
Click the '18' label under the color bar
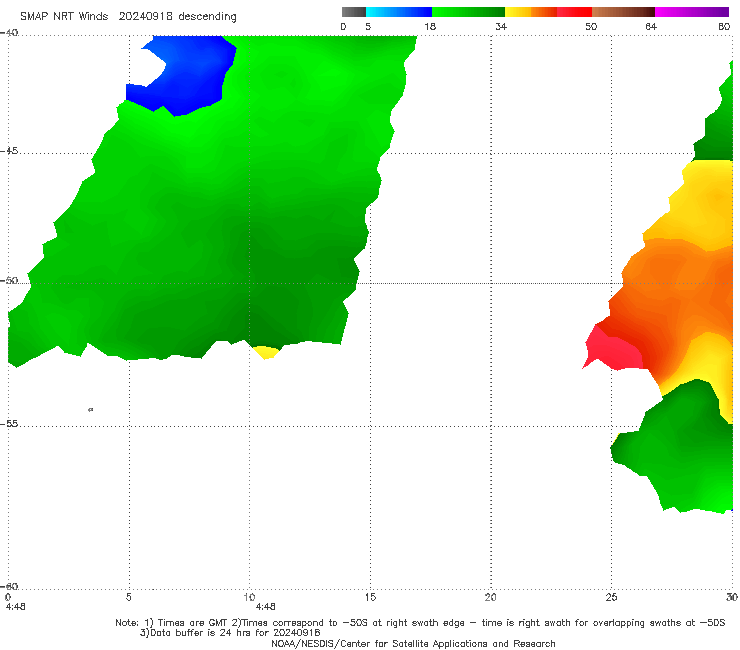(x=430, y=27)
